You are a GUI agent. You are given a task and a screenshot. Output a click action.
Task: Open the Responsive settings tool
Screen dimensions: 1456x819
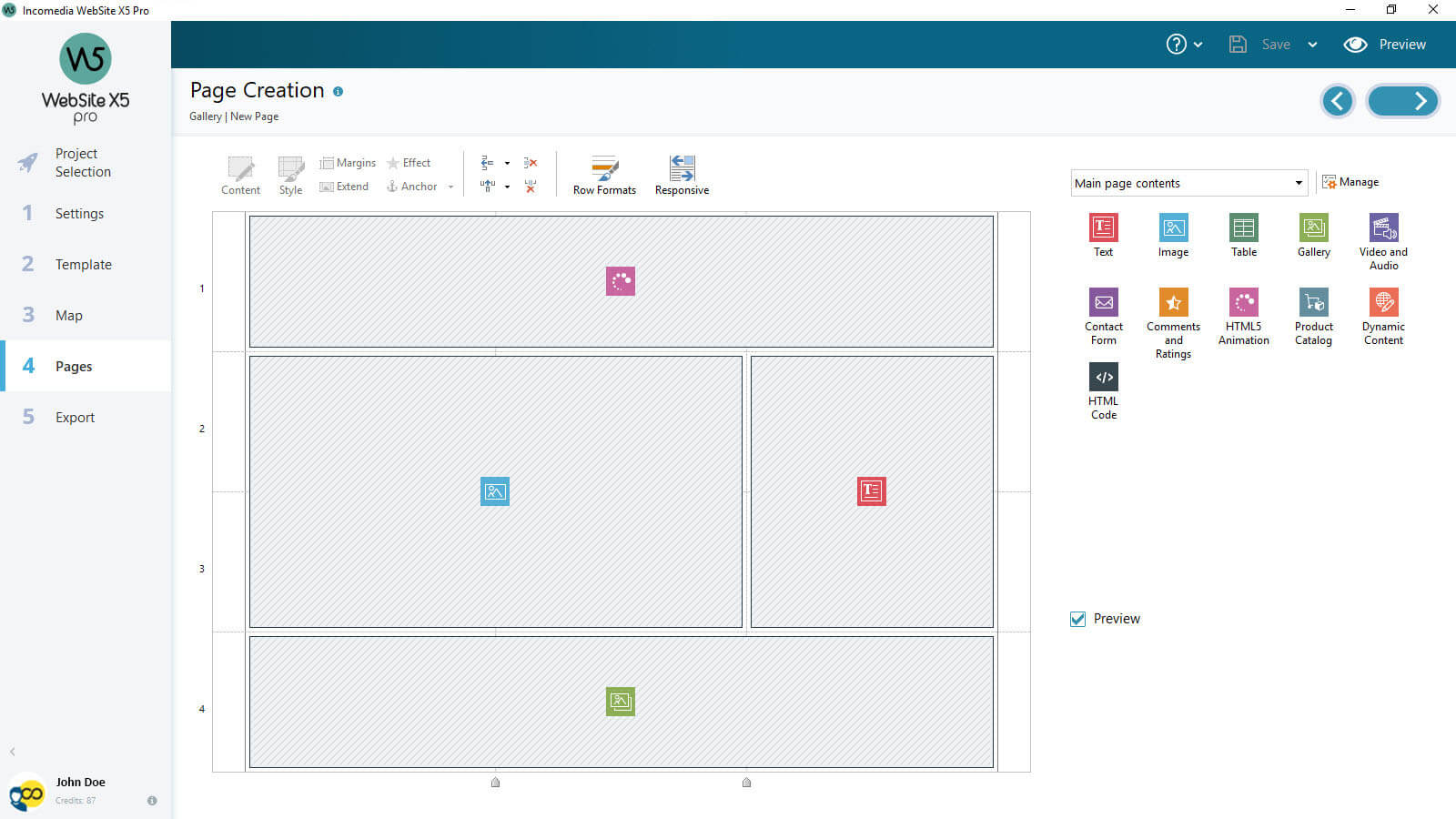(682, 175)
